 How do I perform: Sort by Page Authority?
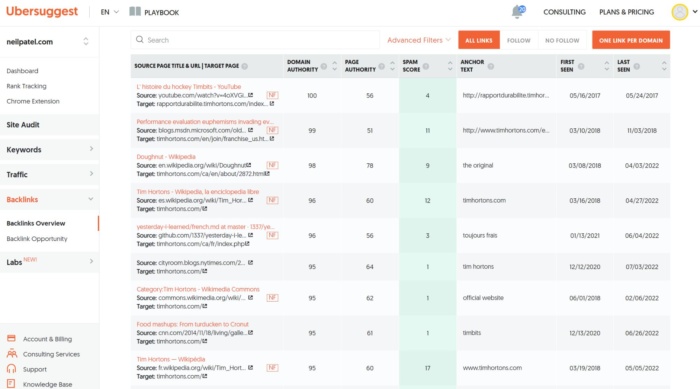coord(392,66)
